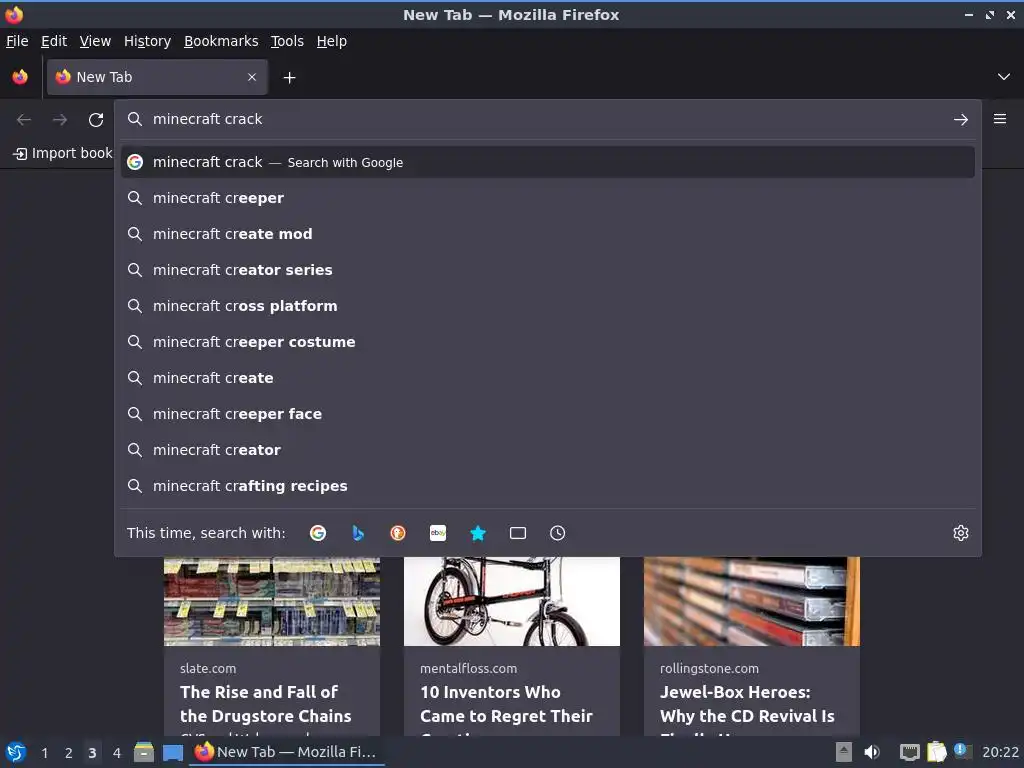
Task: Search this time with Google icon
Action: click(x=318, y=533)
